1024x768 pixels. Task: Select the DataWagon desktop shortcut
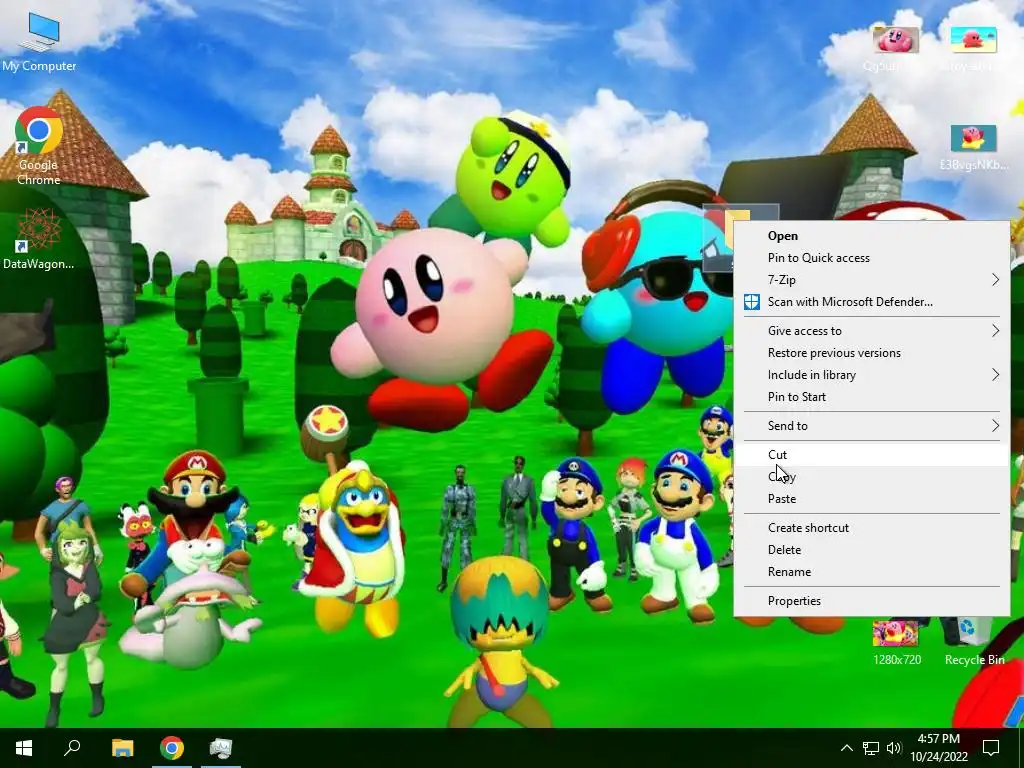pyautogui.click(x=39, y=238)
